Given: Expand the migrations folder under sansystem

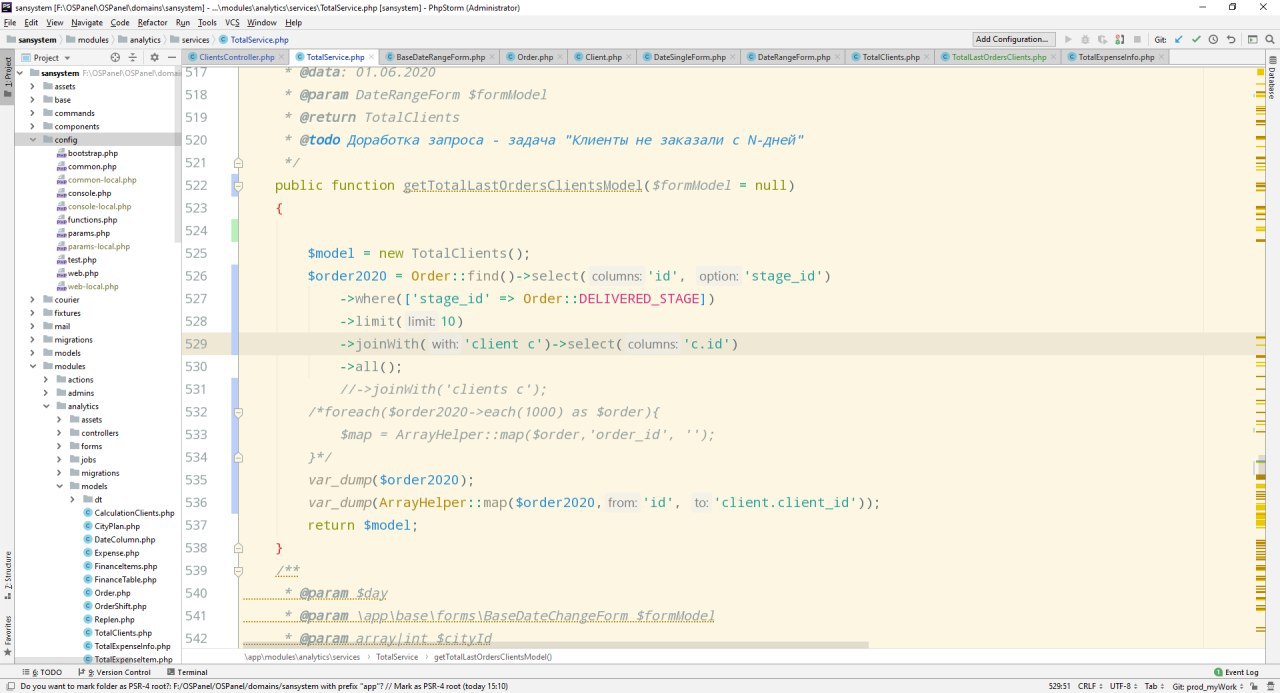Looking at the screenshot, I should coord(33,340).
